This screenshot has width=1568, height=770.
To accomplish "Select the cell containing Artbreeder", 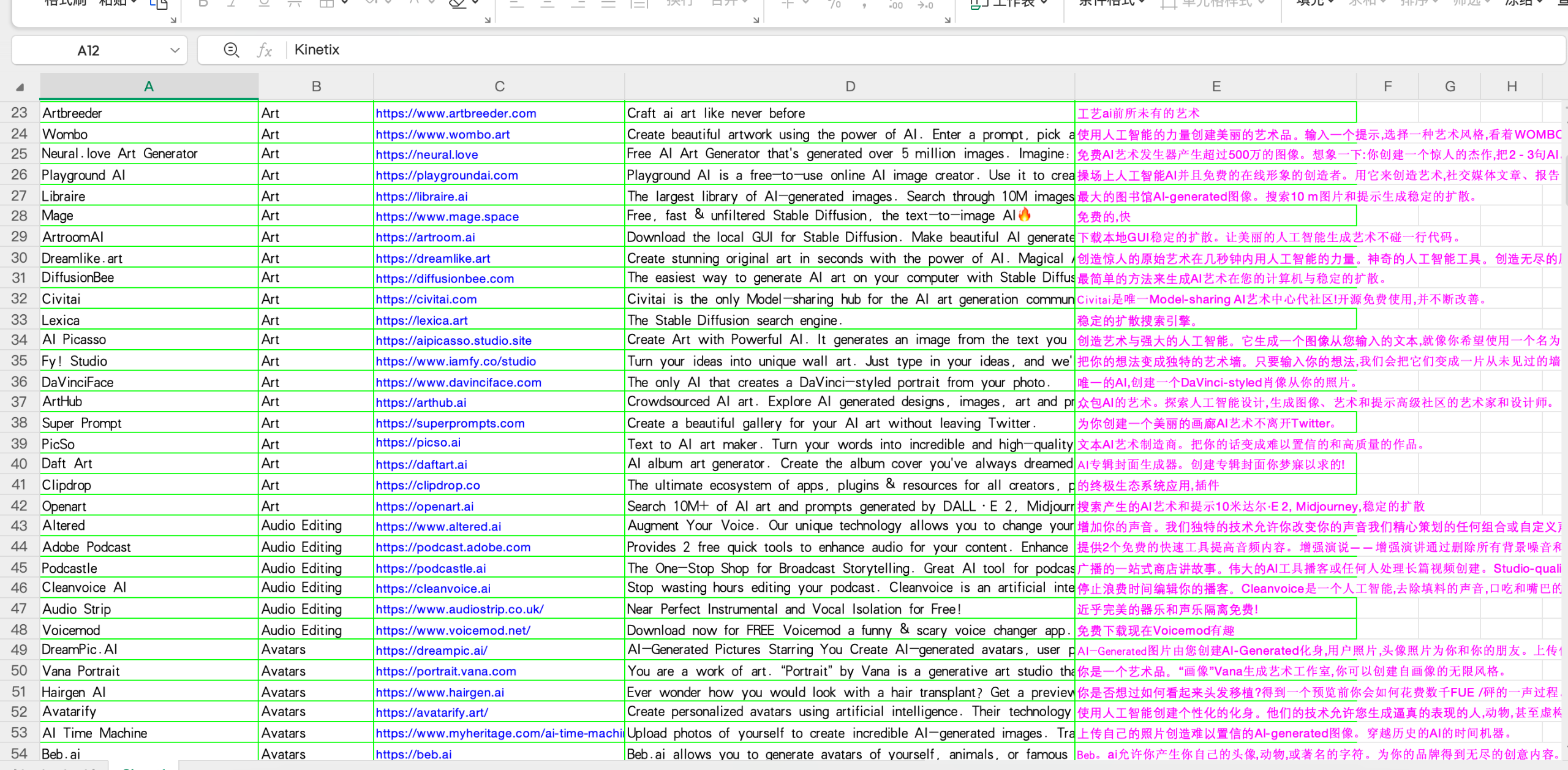I will pos(149,113).
